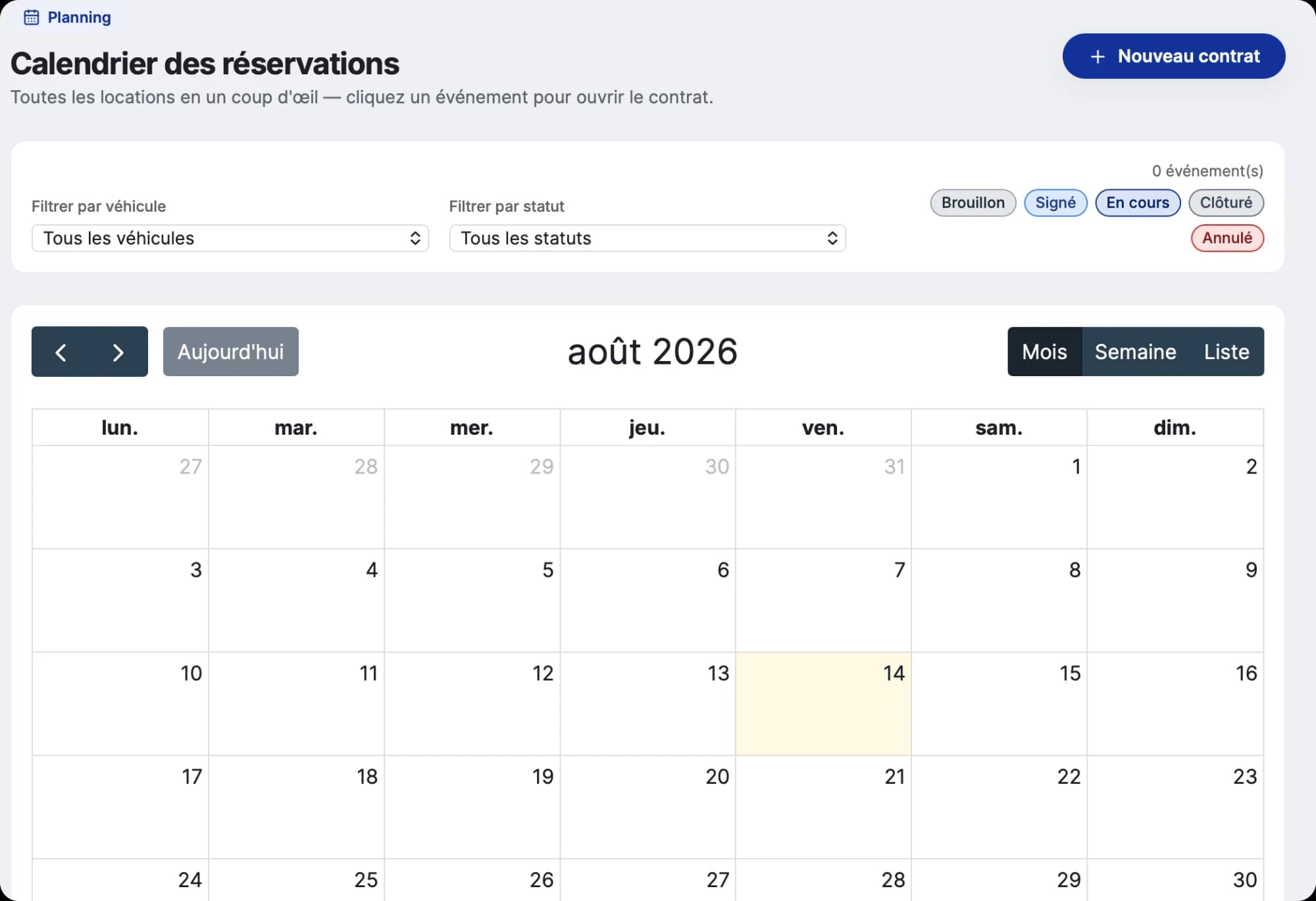Click day number 7
The height and width of the screenshot is (901, 1316).
tap(899, 570)
